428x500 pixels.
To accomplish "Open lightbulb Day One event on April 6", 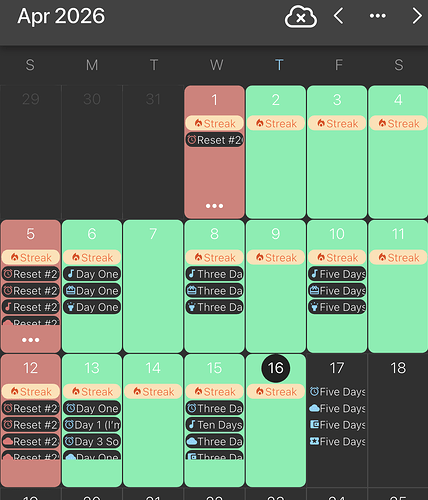I will pos(92,307).
